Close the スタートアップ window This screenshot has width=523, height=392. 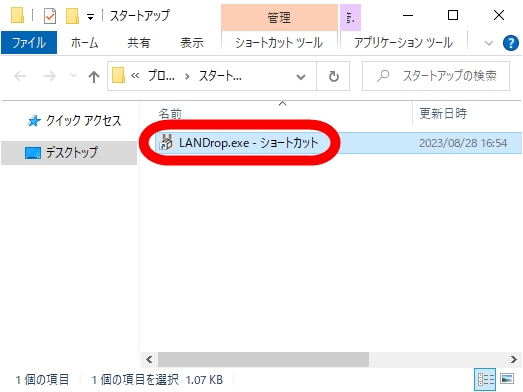click(499, 15)
